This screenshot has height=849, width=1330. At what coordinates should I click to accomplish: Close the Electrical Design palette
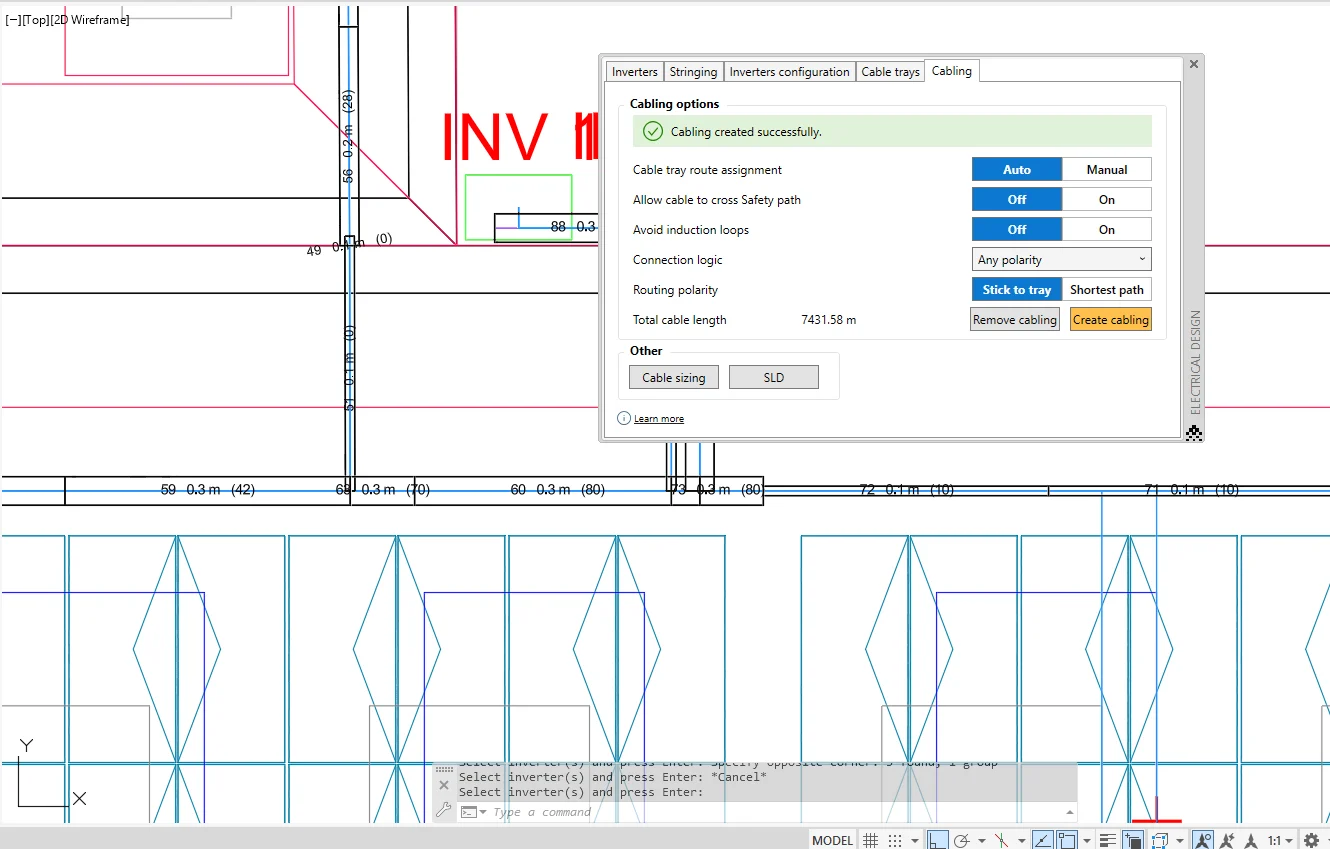pyautogui.click(x=1194, y=64)
